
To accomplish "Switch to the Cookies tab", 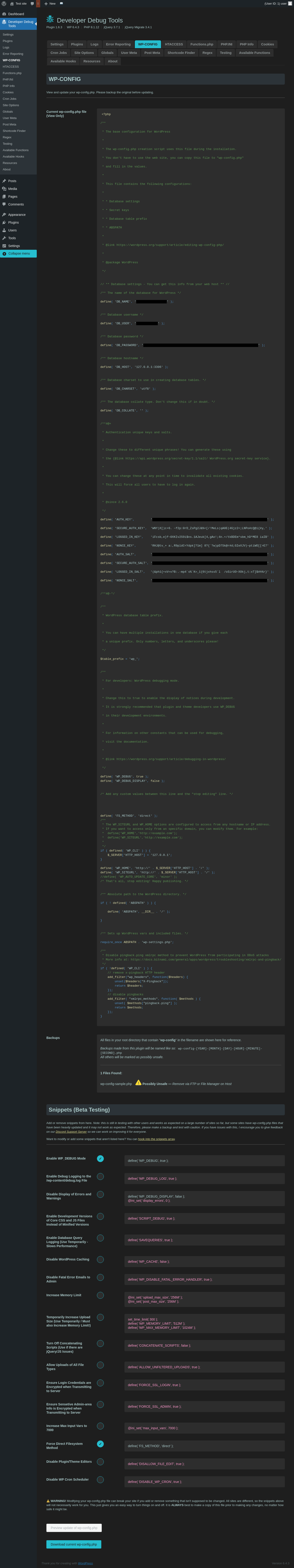I will pos(267,44).
